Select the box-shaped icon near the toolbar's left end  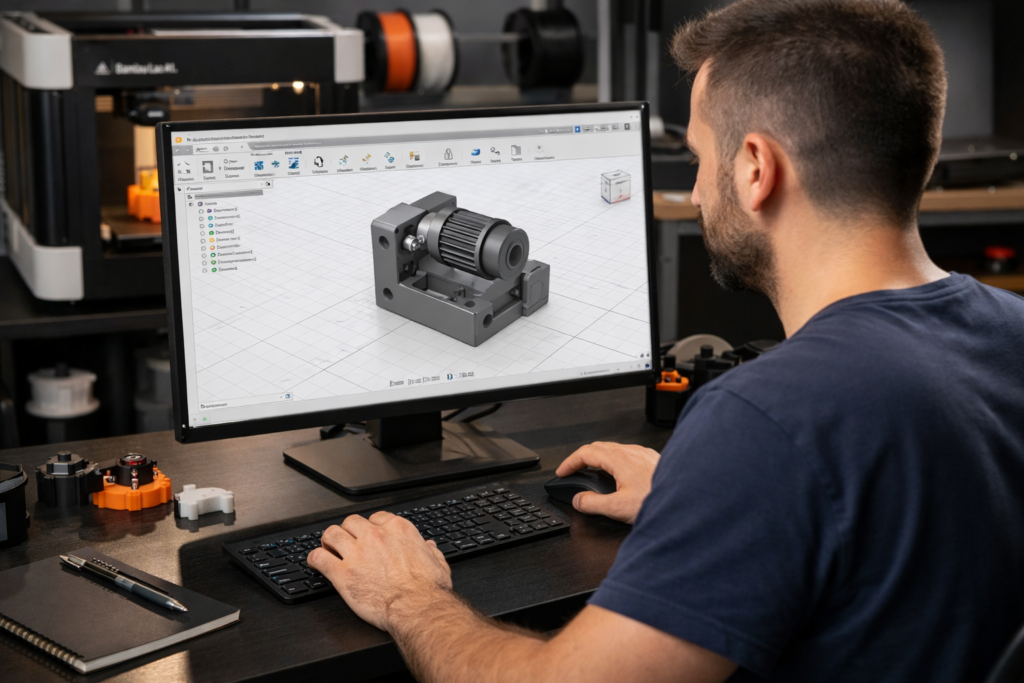208,167
